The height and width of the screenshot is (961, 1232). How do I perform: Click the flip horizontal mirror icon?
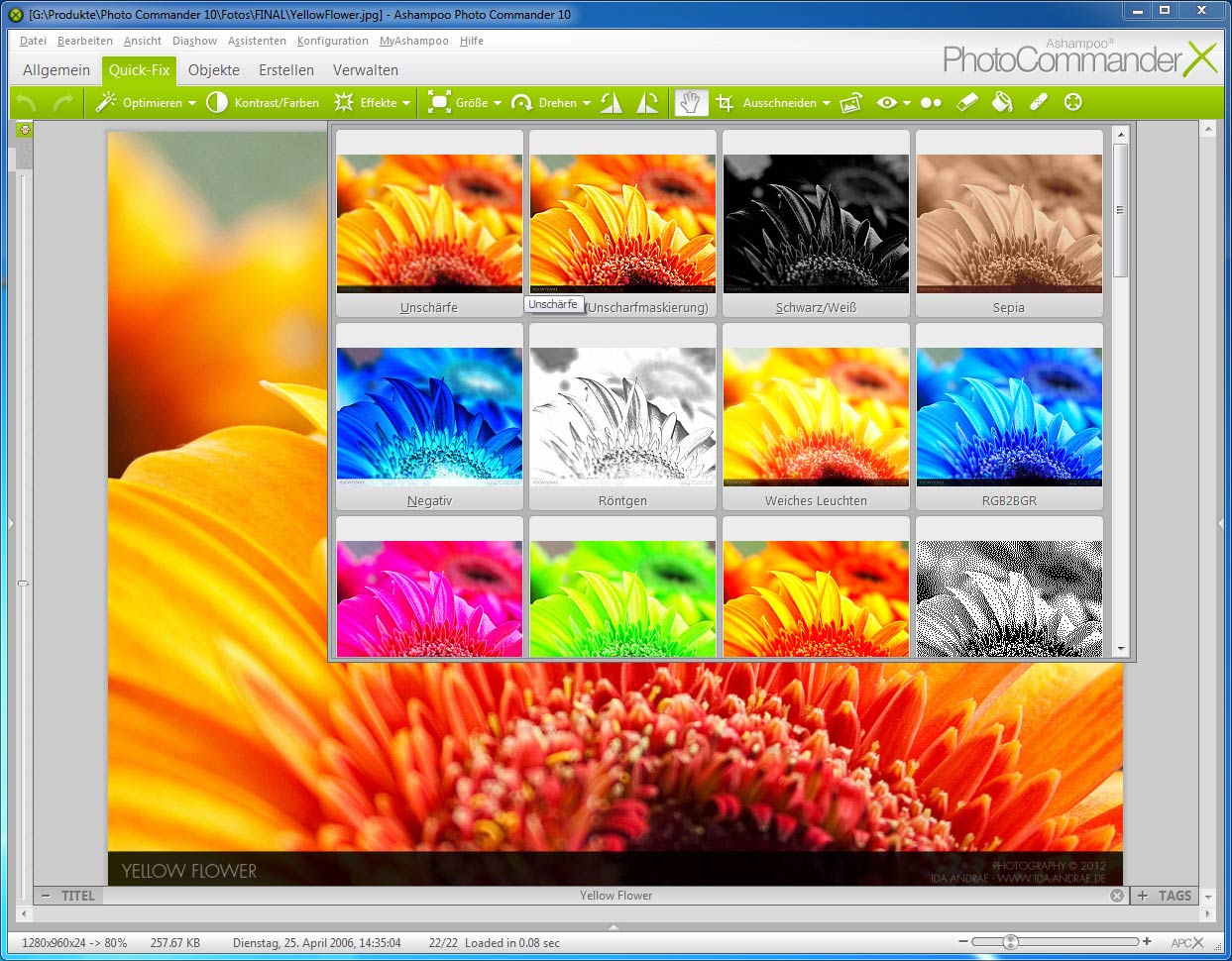[x=612, y=102]
